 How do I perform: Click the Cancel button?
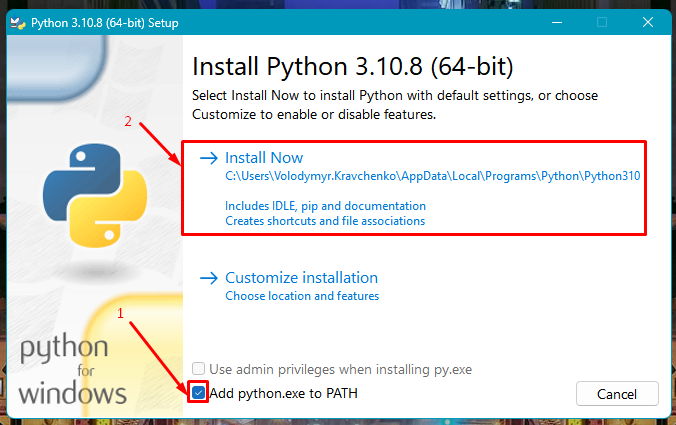click(x=617, y=394)
